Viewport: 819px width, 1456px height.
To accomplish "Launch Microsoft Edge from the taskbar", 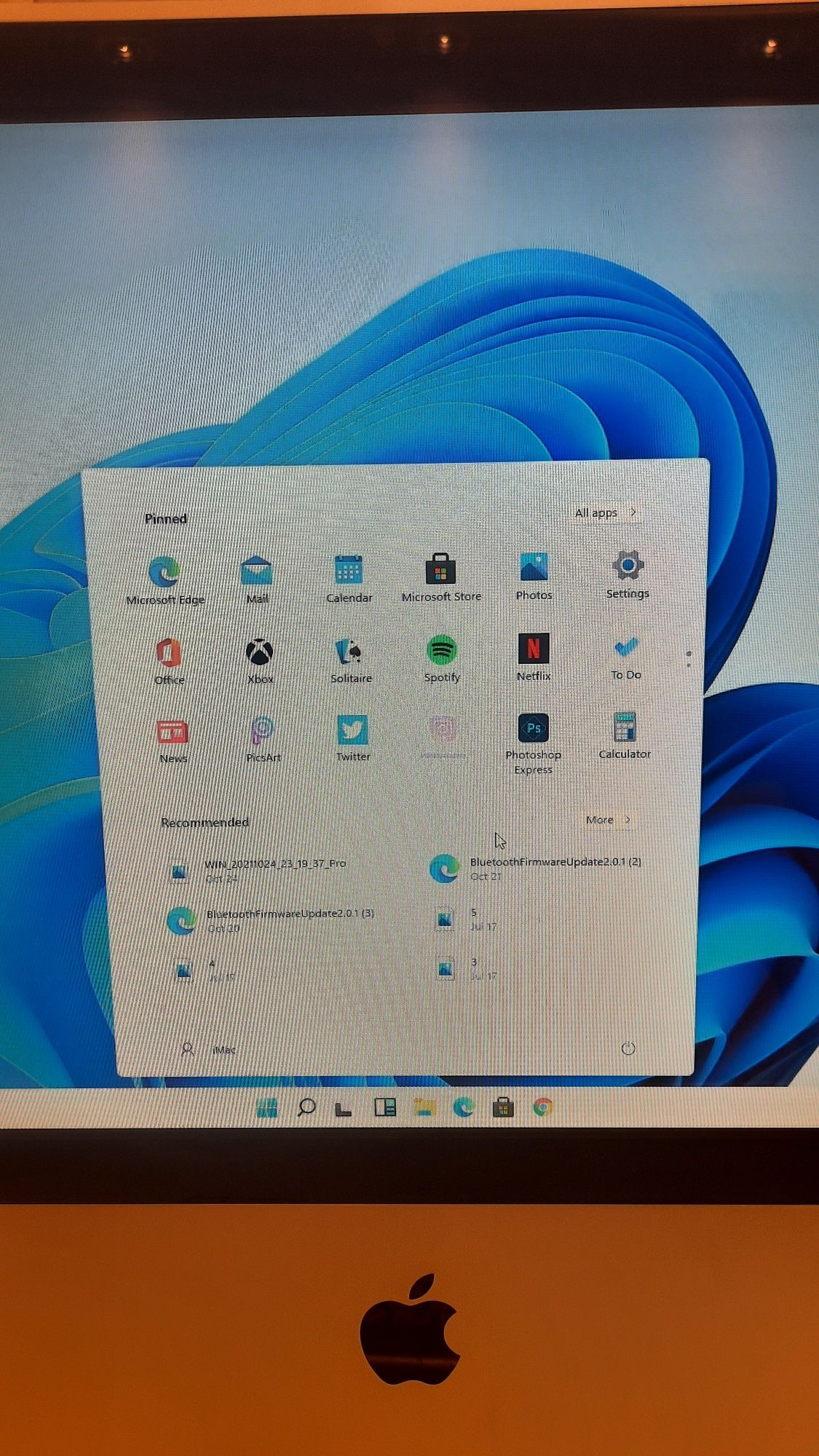I will pyautogui.click(x=464, y=1108).
